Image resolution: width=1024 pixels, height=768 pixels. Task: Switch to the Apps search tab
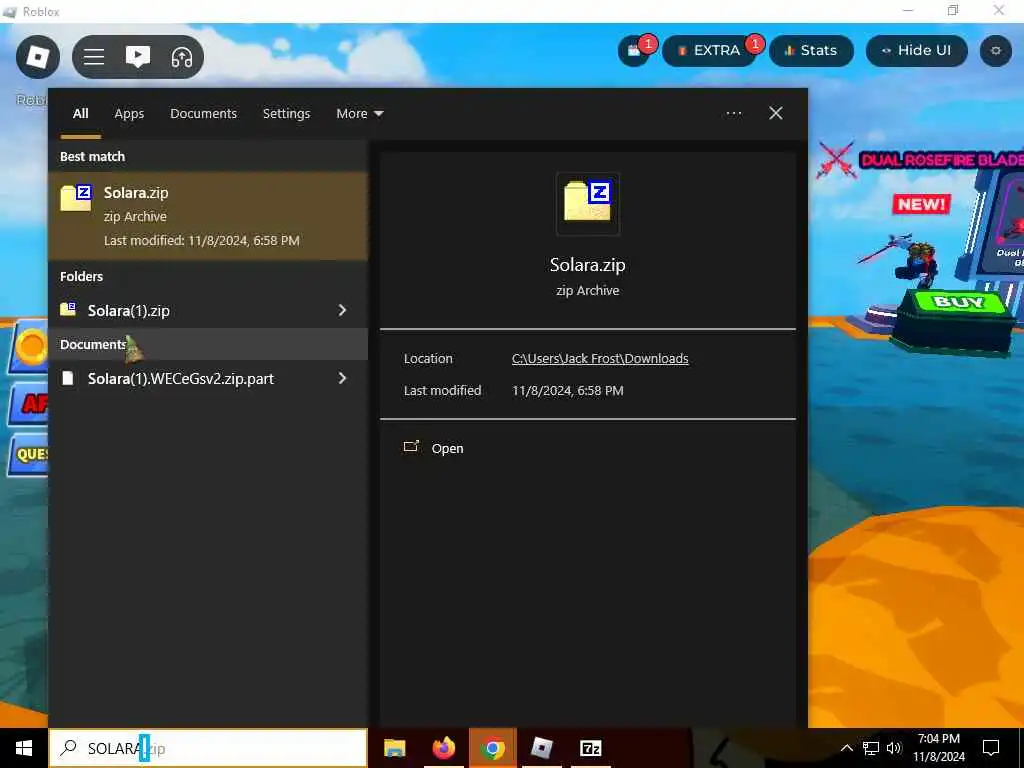click(129, 114)
